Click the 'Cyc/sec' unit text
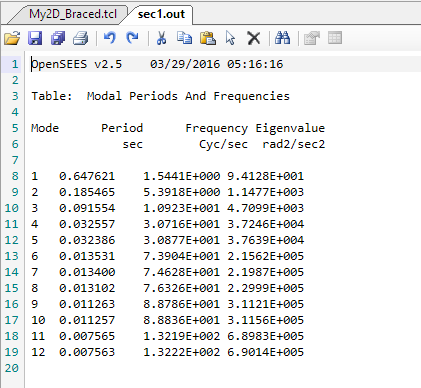421x388 pixels. (223, 144)
